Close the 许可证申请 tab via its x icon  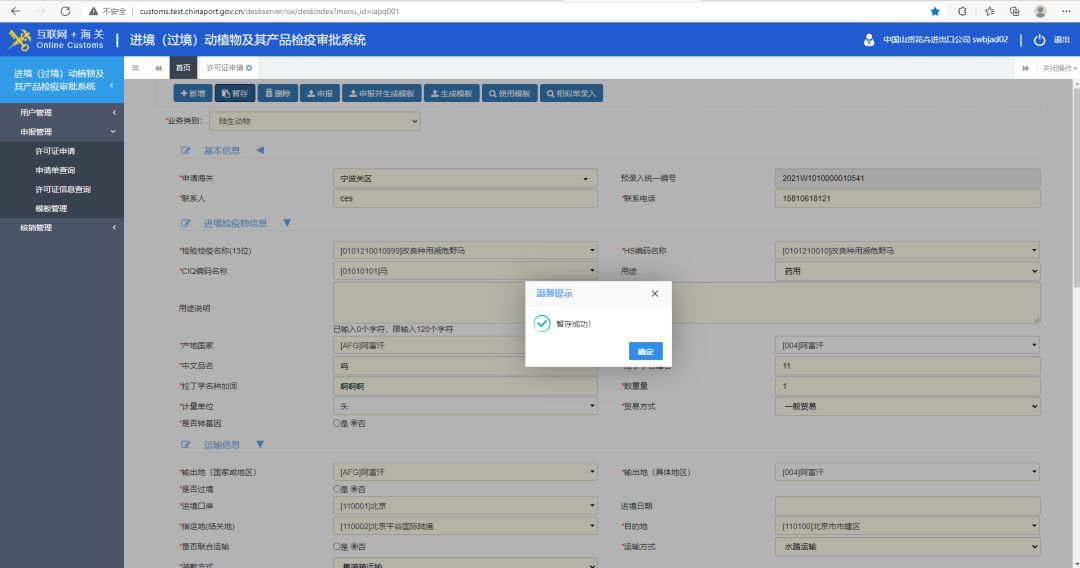[249, 67]
